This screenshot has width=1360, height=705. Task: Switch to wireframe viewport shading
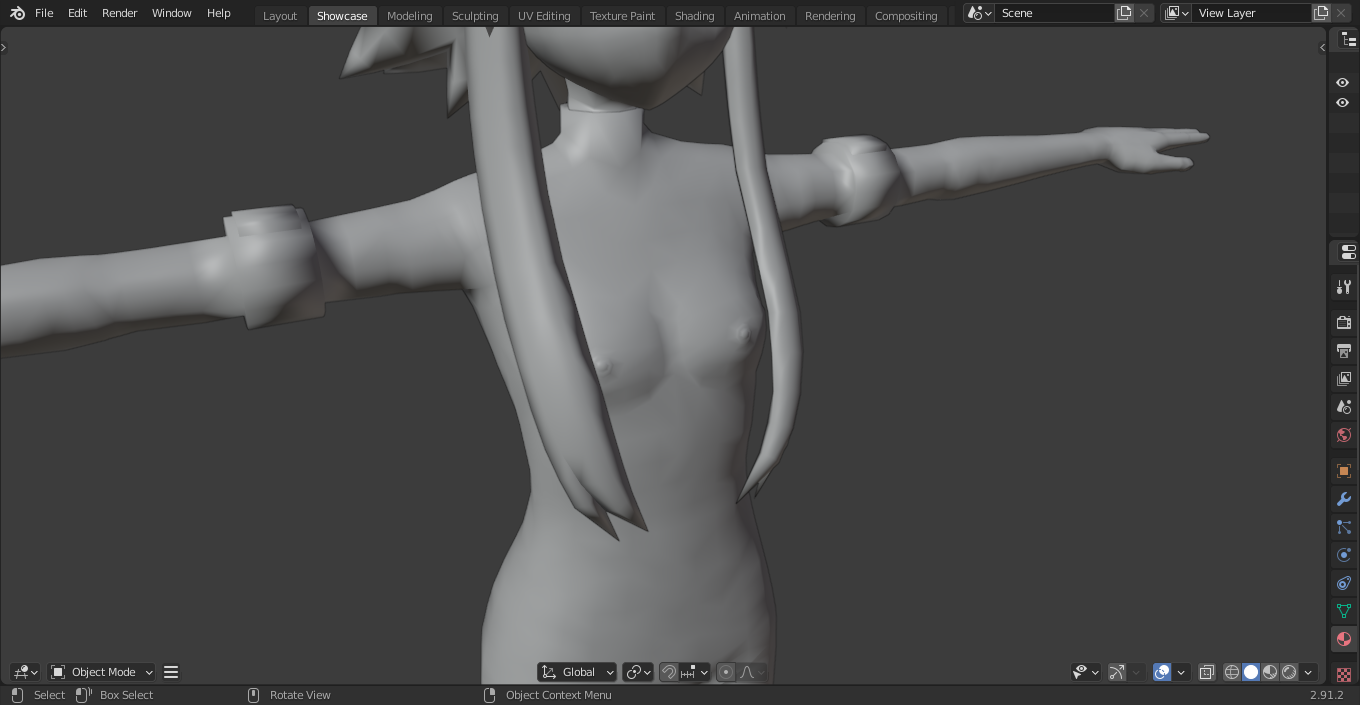(1232, 672)
